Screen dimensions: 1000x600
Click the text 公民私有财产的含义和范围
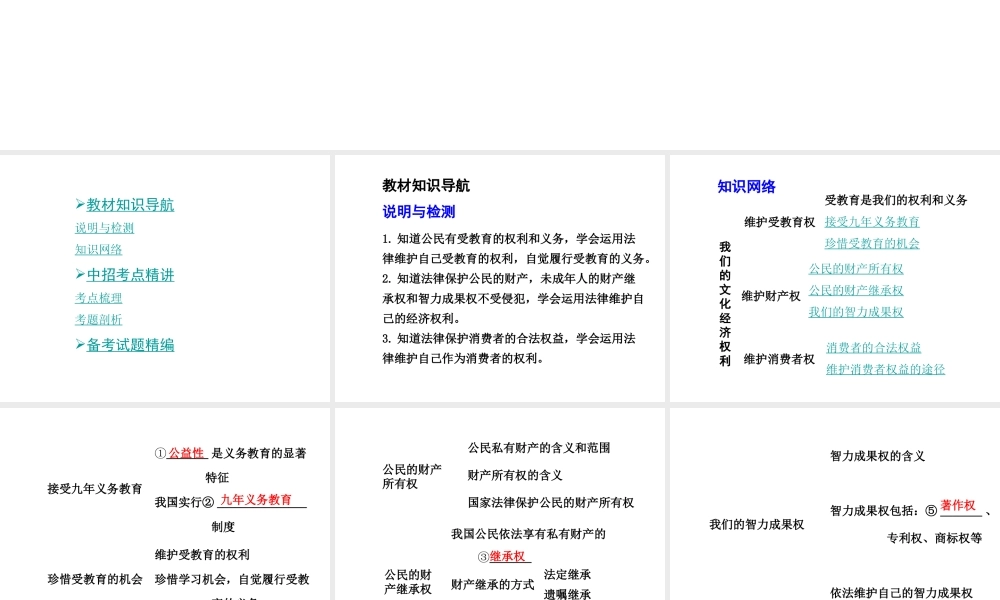pos(539,448)
